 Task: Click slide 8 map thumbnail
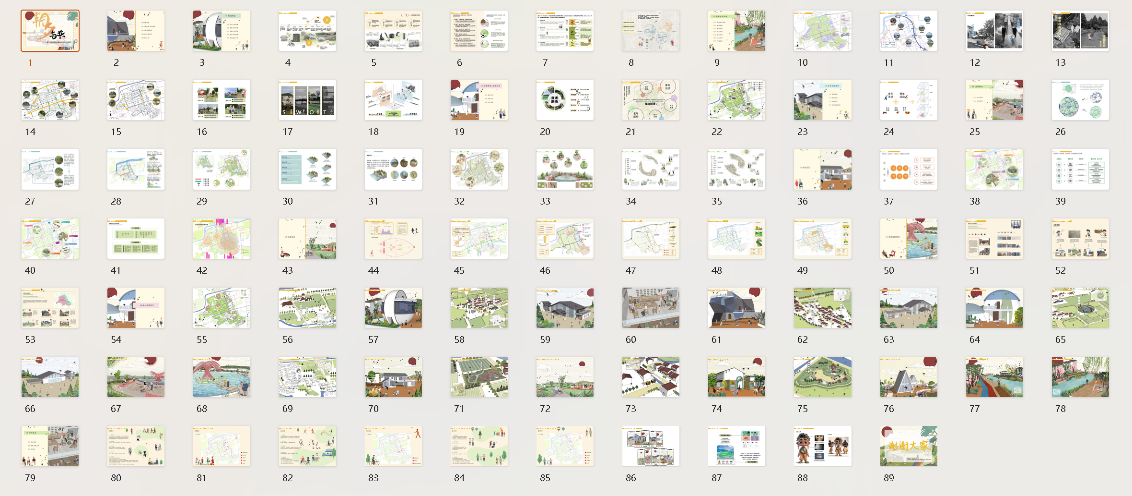point(651,31)
